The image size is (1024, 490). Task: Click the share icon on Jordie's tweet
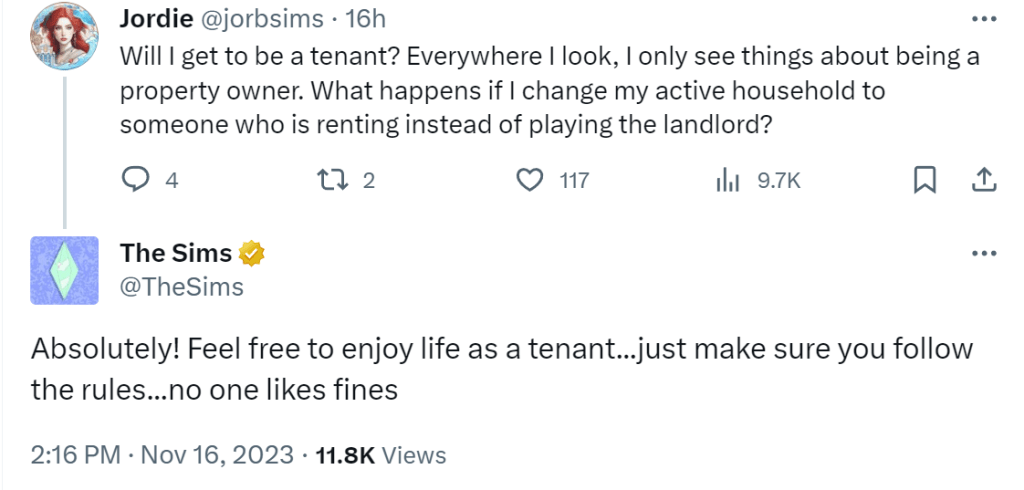(x=982, y=180)
